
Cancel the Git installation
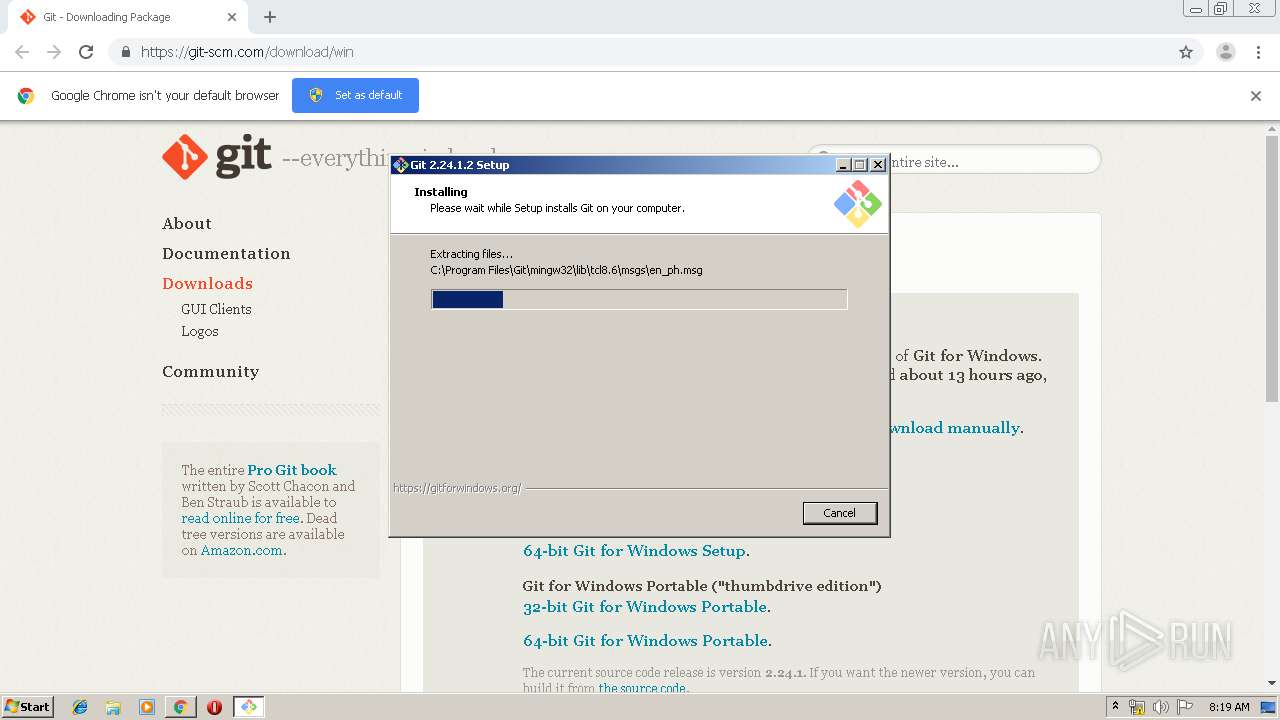(840, 513)
